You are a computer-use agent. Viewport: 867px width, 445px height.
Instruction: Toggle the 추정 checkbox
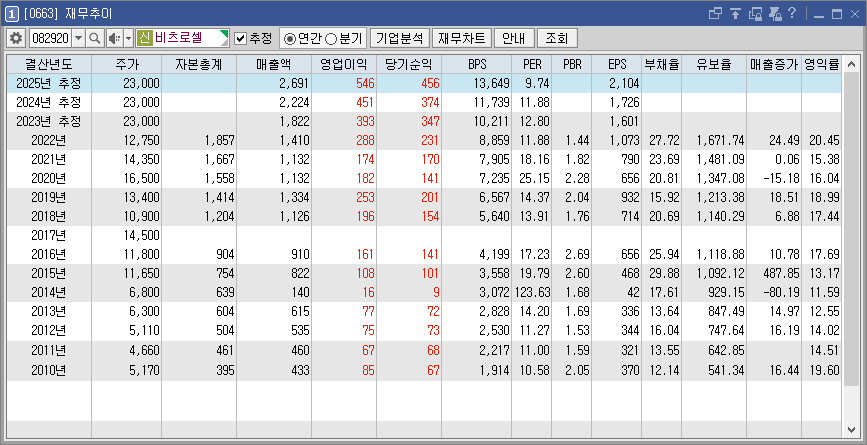click(x=240, y=38)
